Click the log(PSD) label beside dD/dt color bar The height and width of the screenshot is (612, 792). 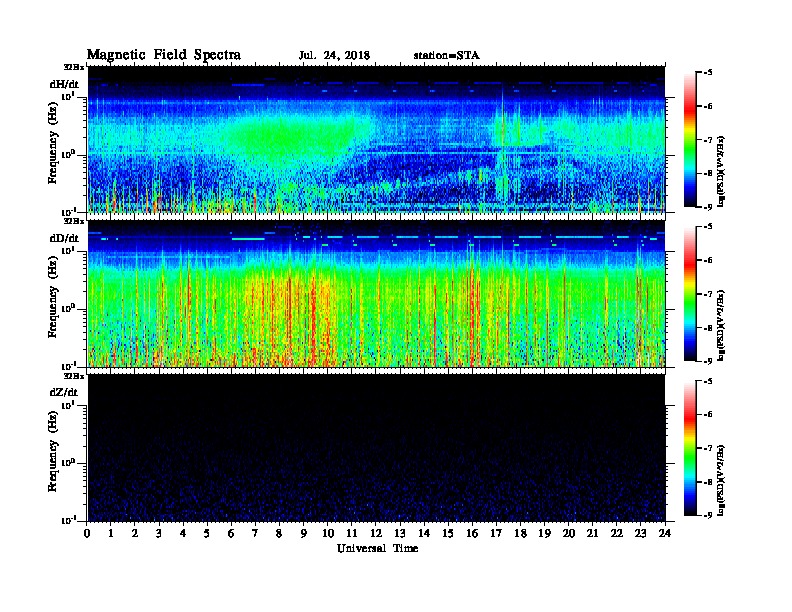click(721, 325)
